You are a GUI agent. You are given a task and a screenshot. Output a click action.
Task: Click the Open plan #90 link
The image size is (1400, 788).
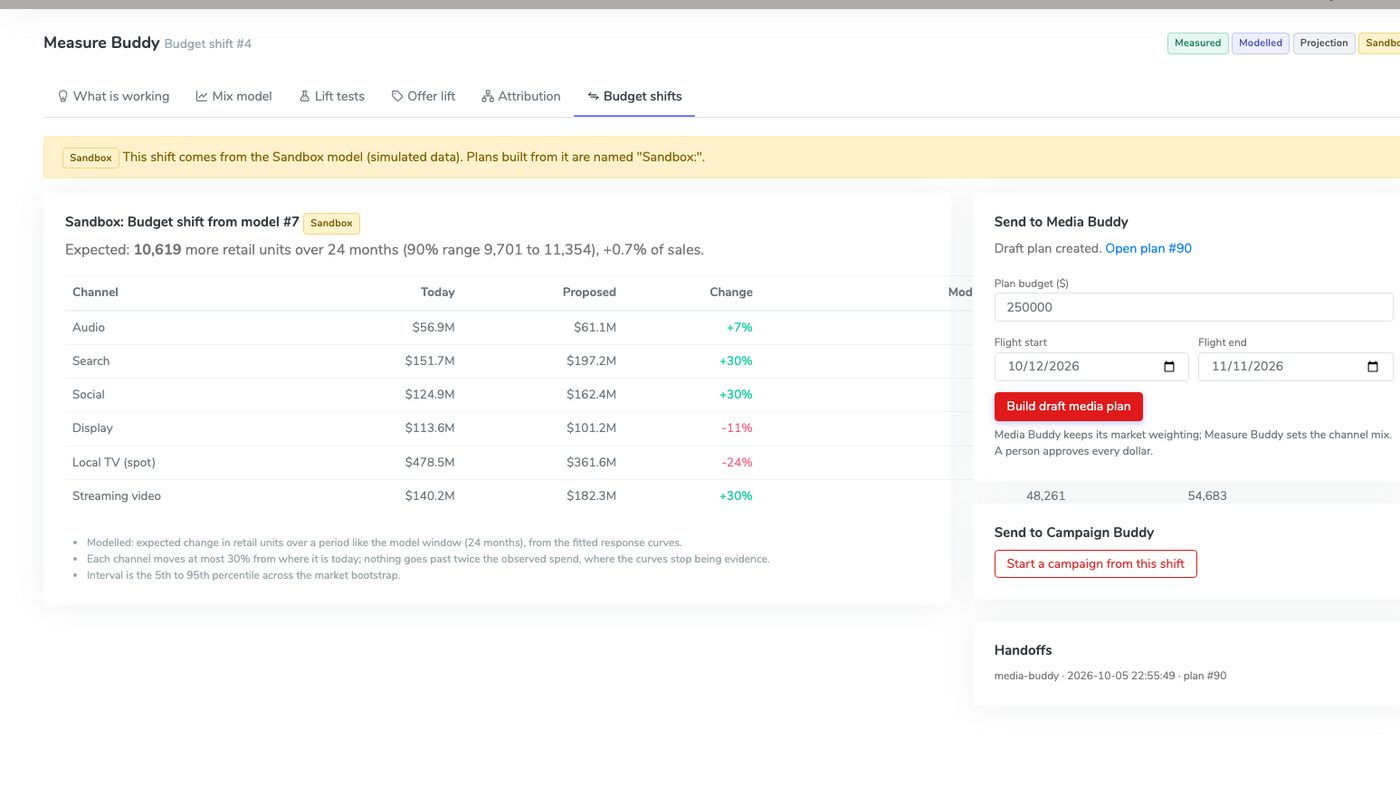(1148, 248)
